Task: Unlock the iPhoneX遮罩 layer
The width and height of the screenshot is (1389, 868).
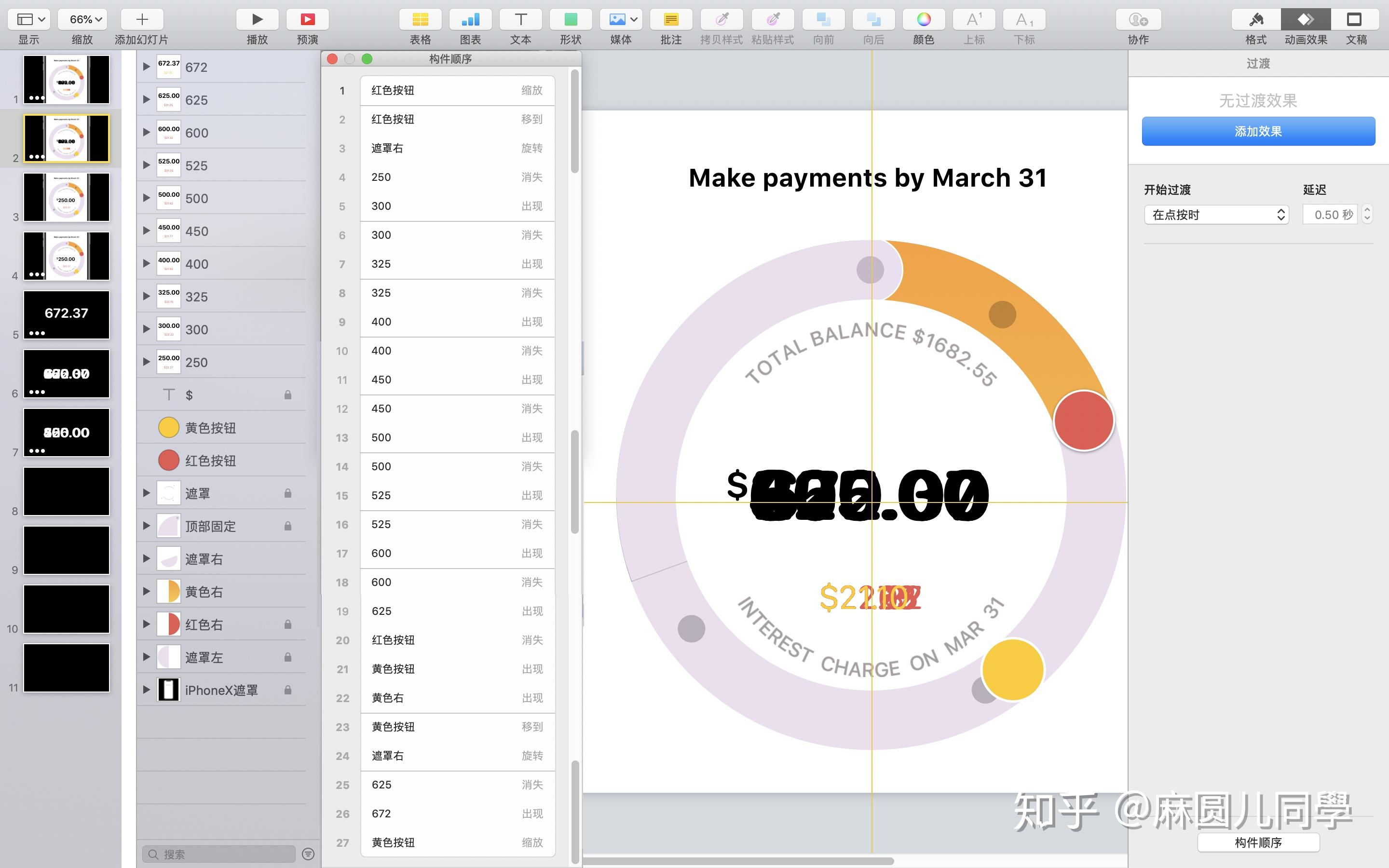Action: tap(288, 690)
